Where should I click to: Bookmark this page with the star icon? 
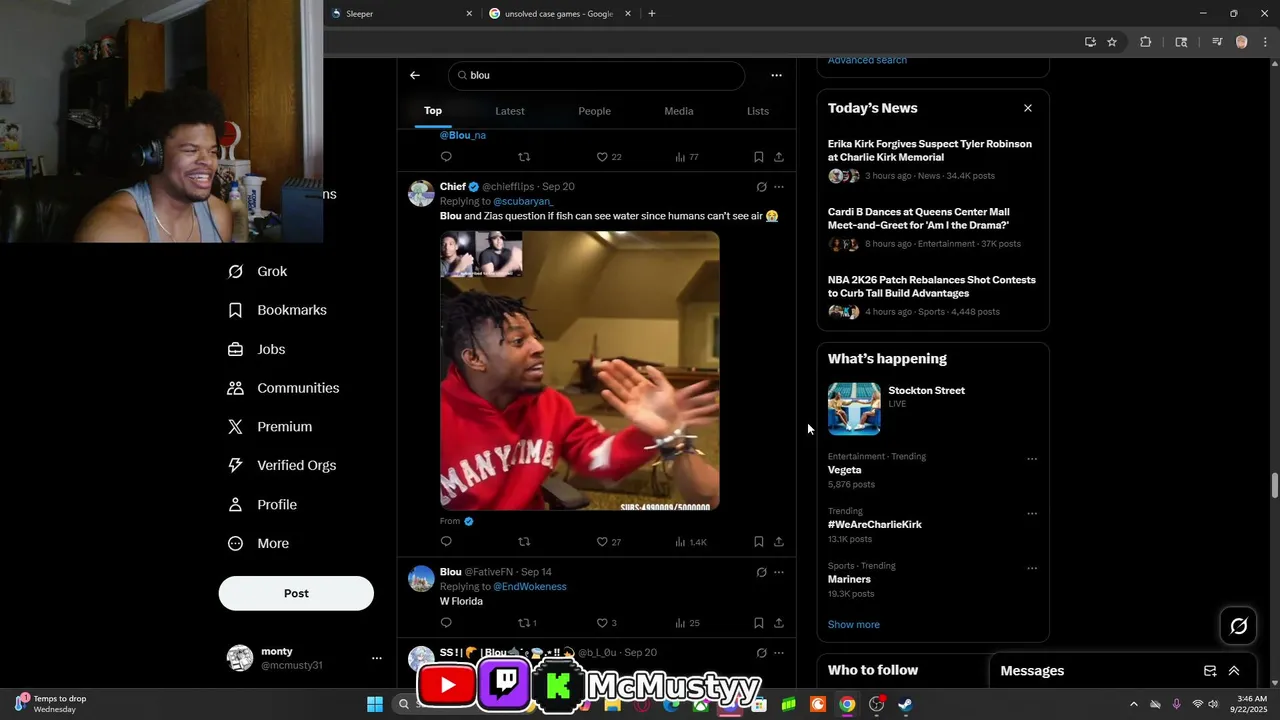1112,42
